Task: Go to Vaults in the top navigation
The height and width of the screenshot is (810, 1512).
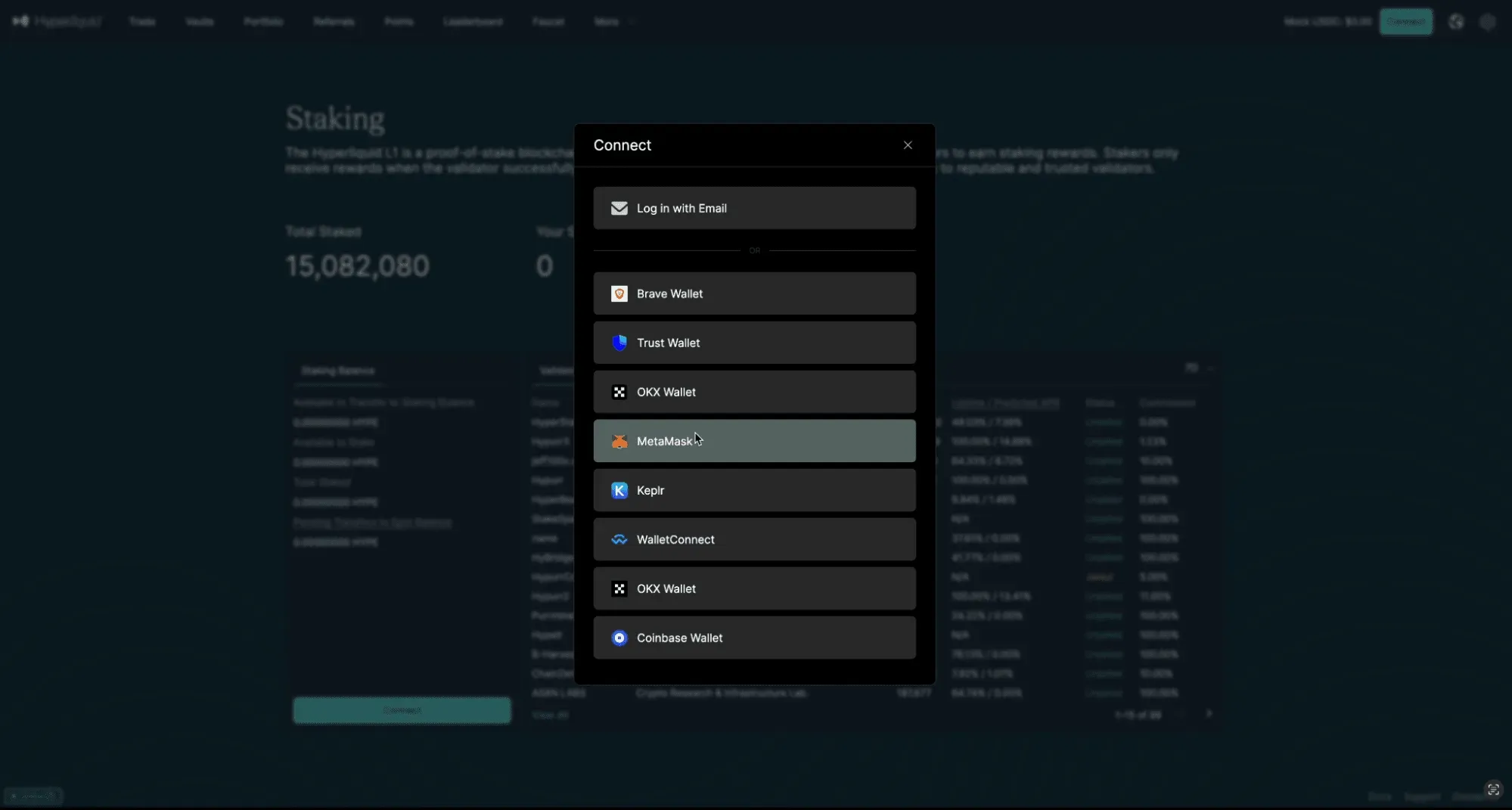Action: 200,22
